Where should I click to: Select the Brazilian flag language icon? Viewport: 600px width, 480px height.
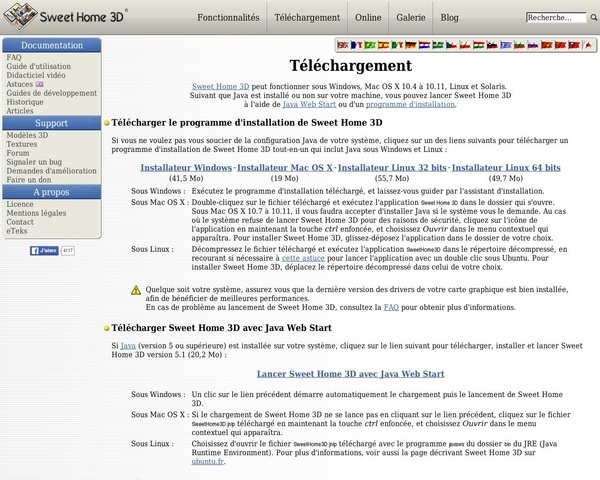369,45
